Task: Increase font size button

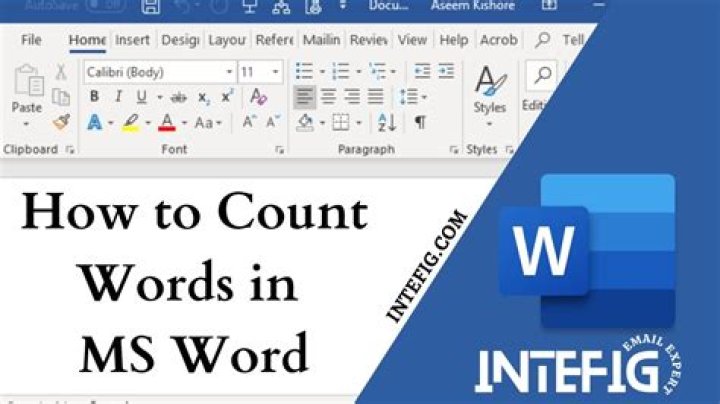Action: coord(249,122)
